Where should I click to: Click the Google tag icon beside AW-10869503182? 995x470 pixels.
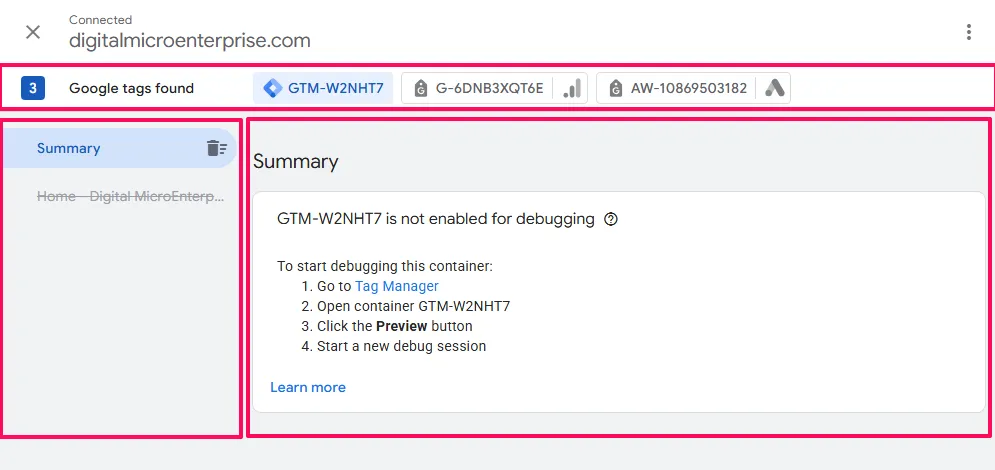pos(615,88)
